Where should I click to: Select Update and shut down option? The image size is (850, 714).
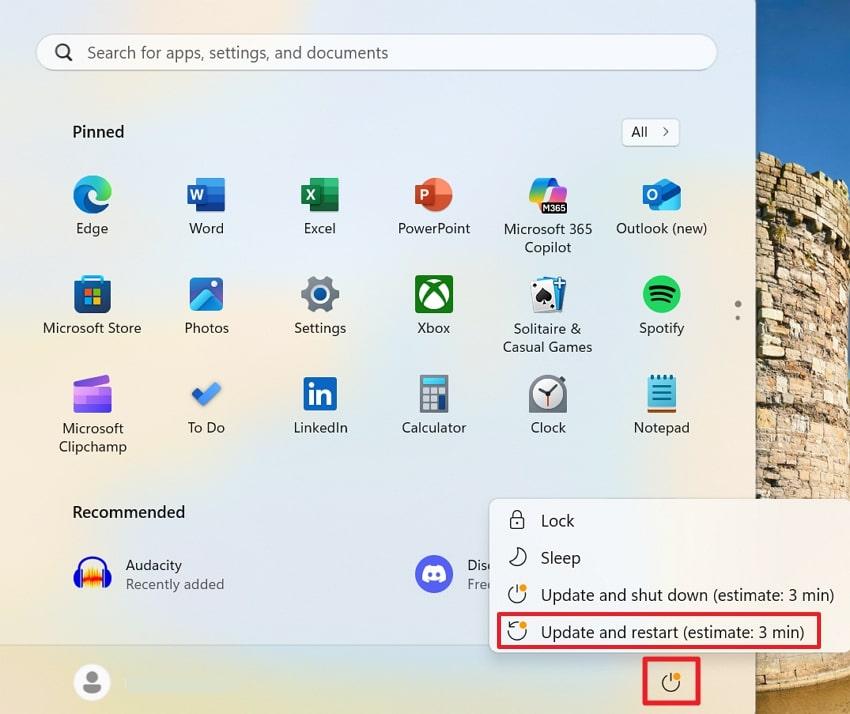pos(669,595)
